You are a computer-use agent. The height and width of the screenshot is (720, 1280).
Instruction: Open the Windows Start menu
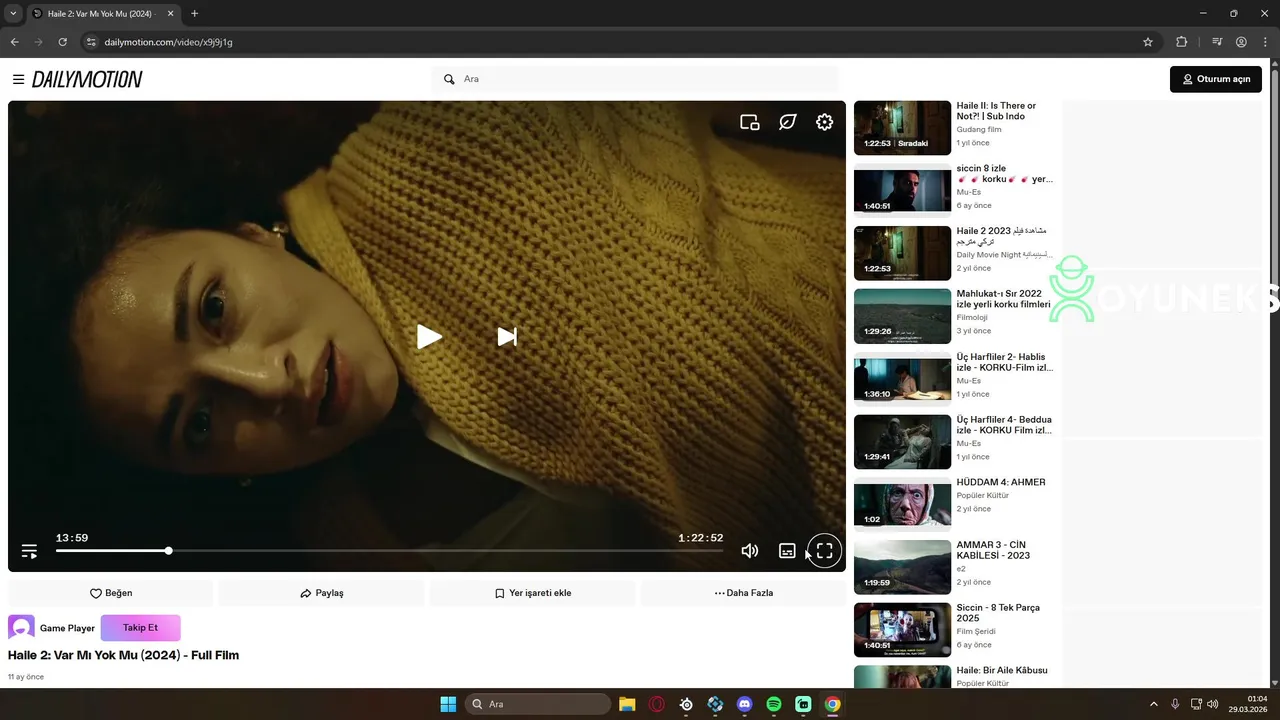point(448,704)
